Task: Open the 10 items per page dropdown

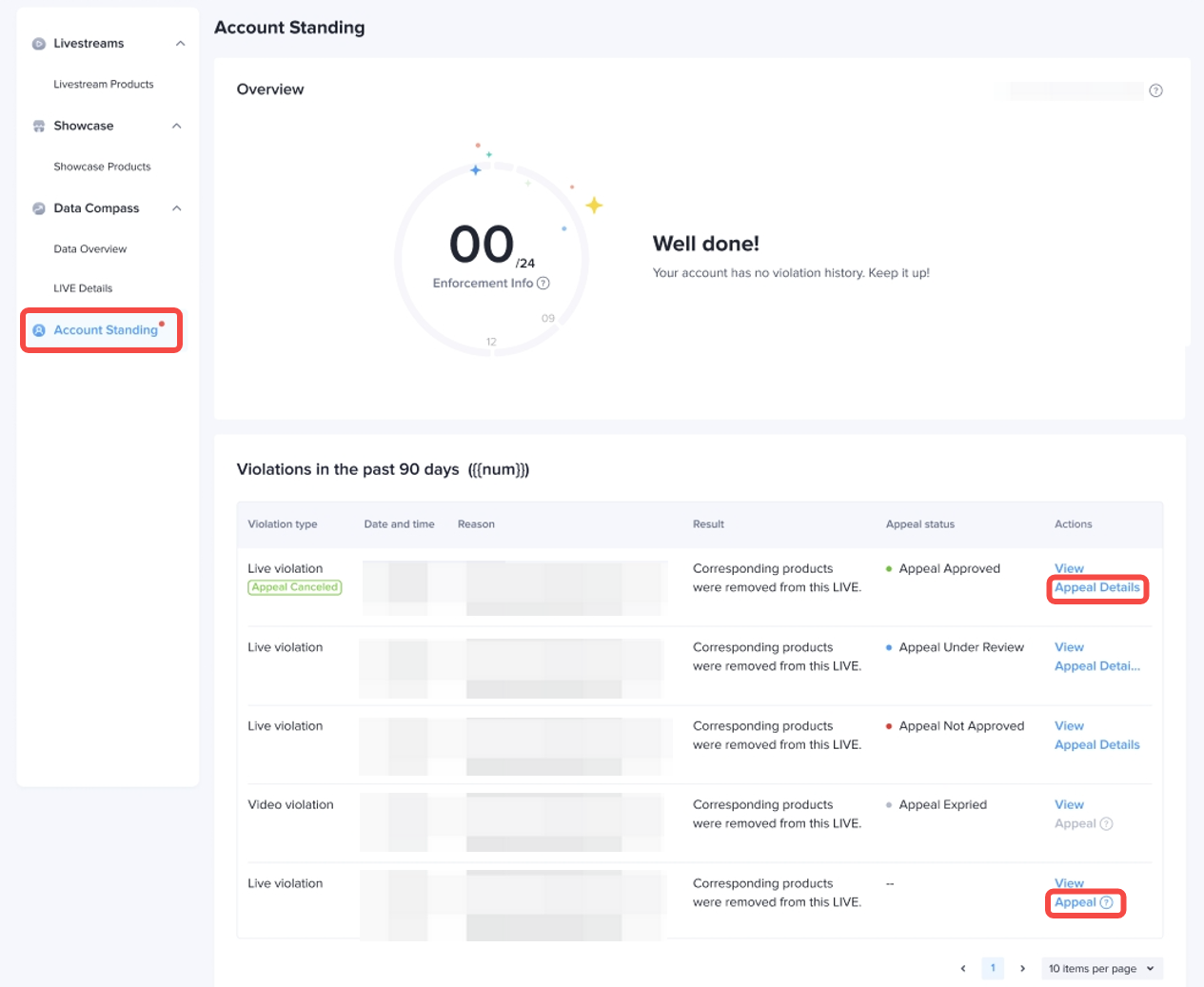Action: 1101,969
